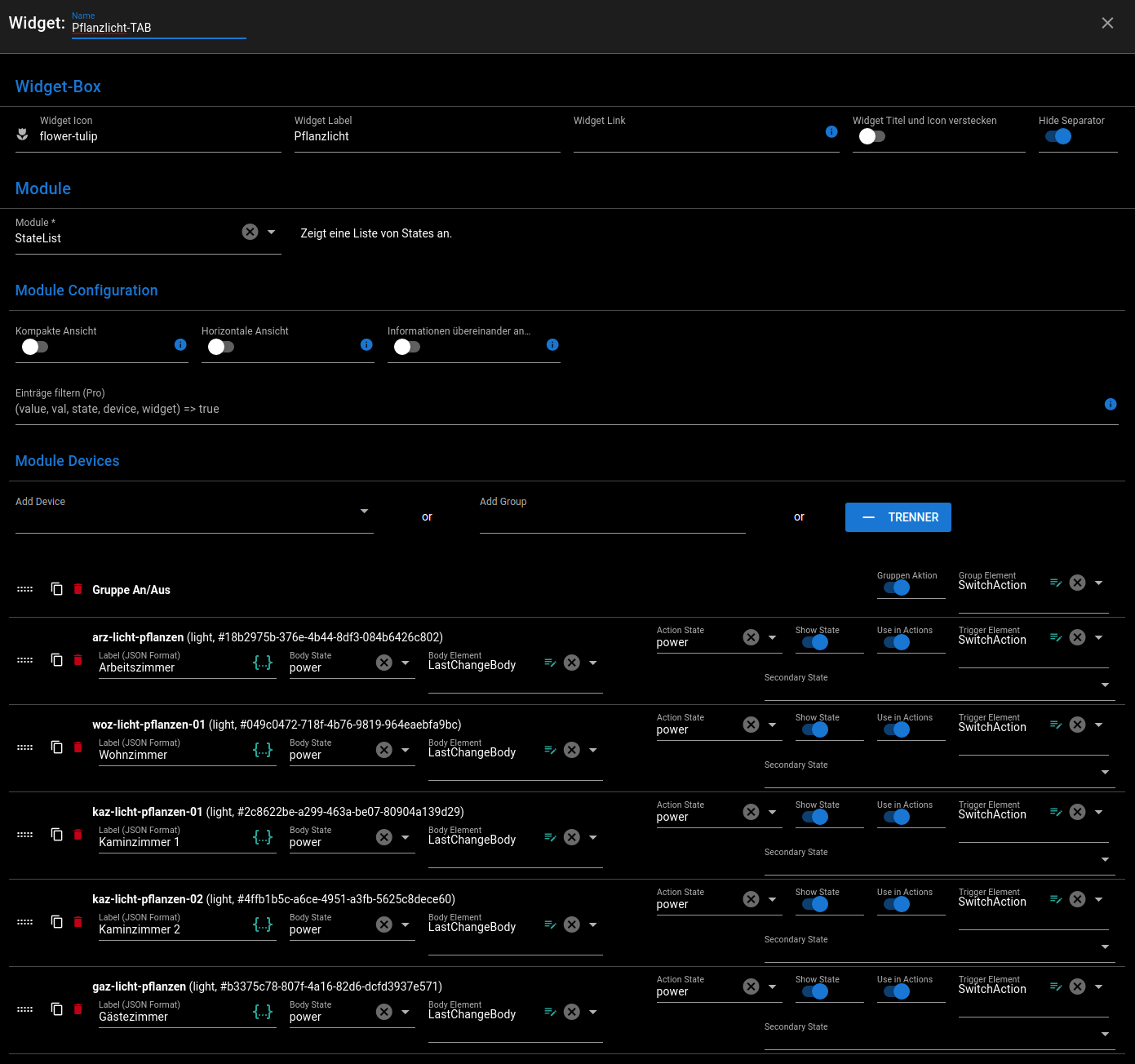Enable Kompakte Ansicht switch
The height and width of the screenshot is (1064, 1135).
click(x=34, y=347)
